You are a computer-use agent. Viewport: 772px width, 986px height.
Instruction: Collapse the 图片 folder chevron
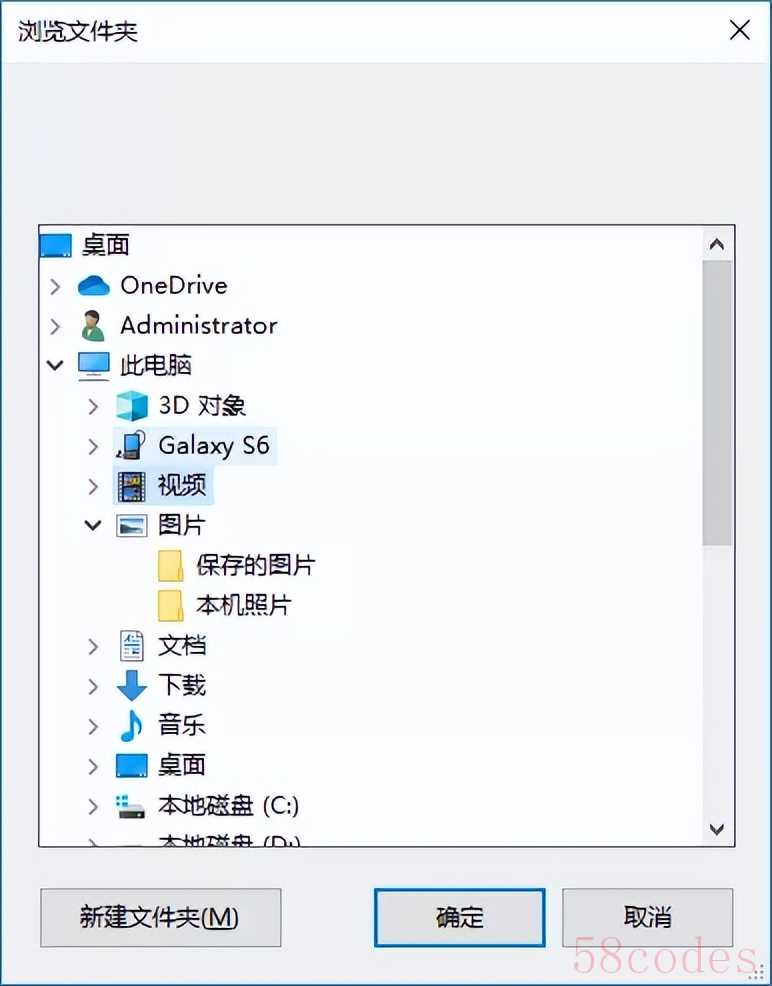click(93, 525)
